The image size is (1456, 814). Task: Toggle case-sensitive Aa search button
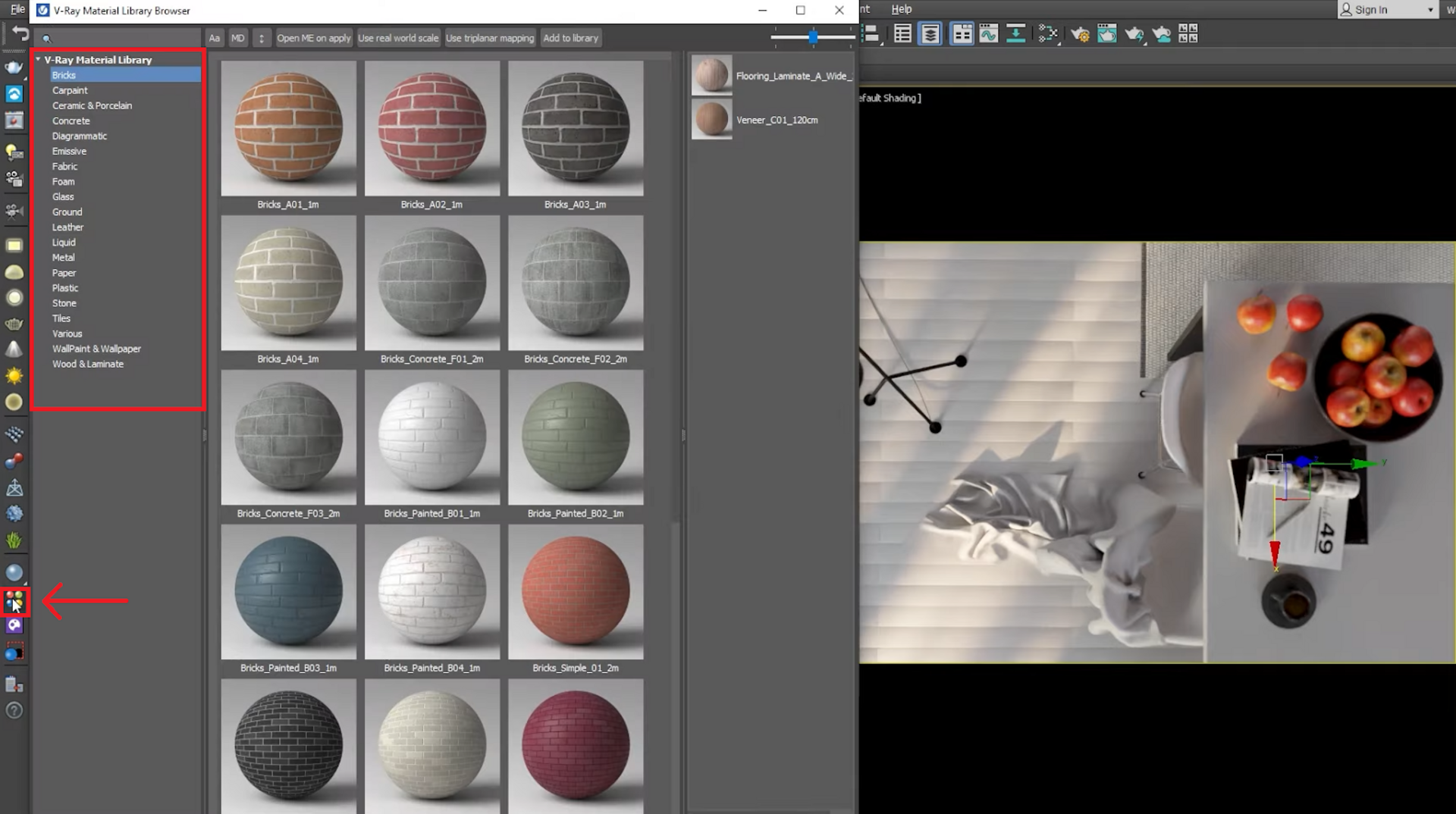click(215, 38)
